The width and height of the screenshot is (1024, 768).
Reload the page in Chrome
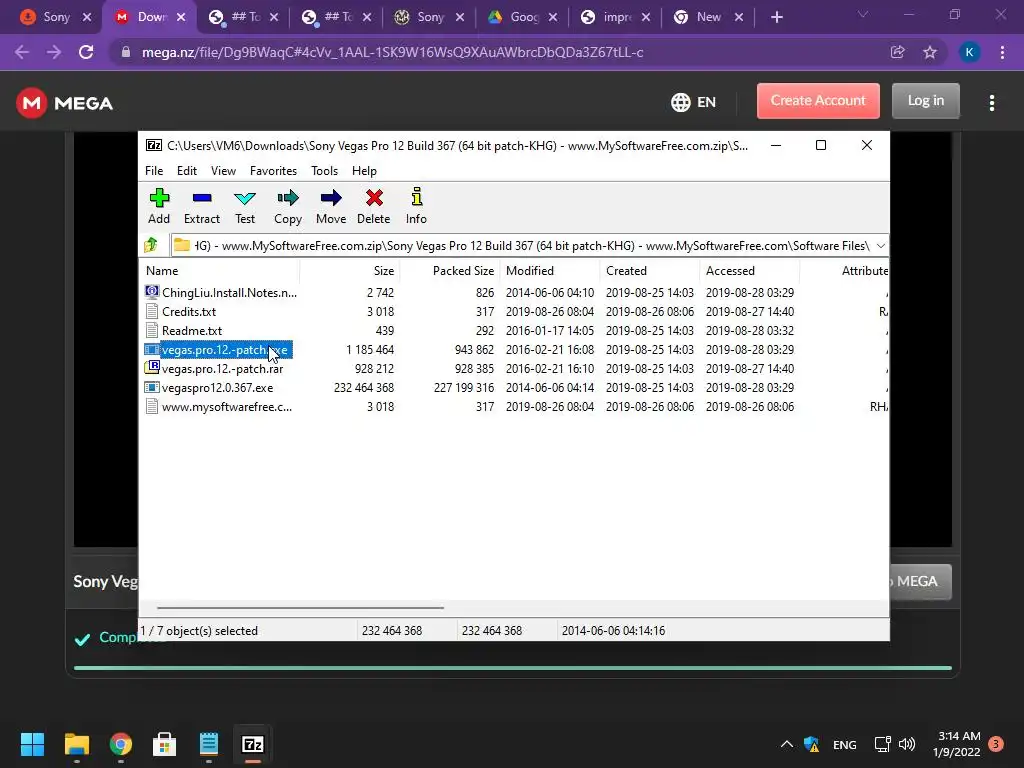[86, 52]
